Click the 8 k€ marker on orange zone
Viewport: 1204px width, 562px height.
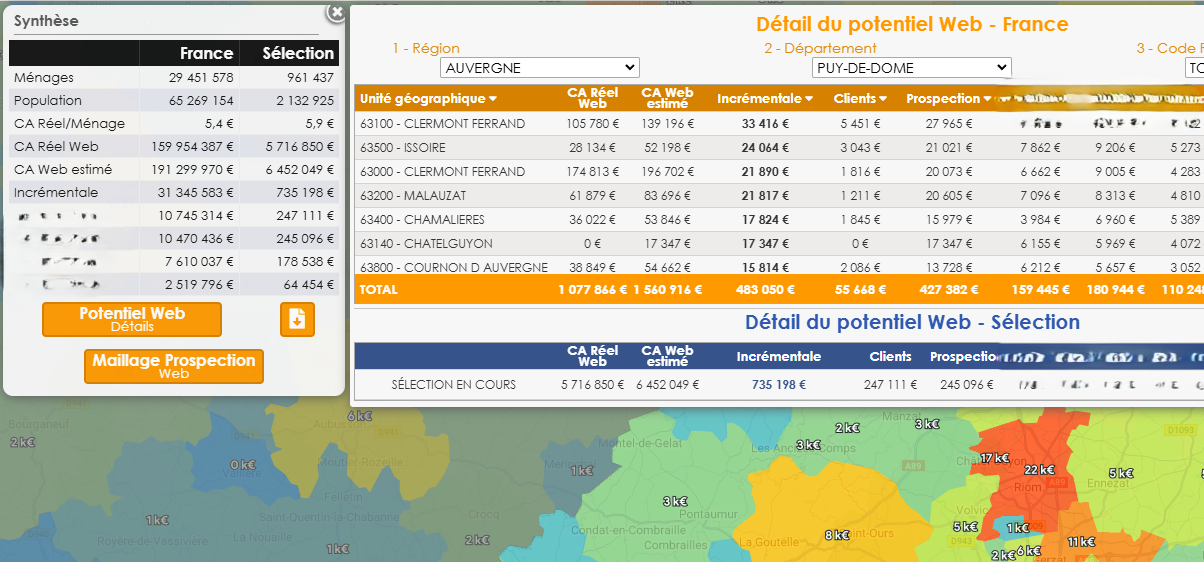[x=837, y=535]
